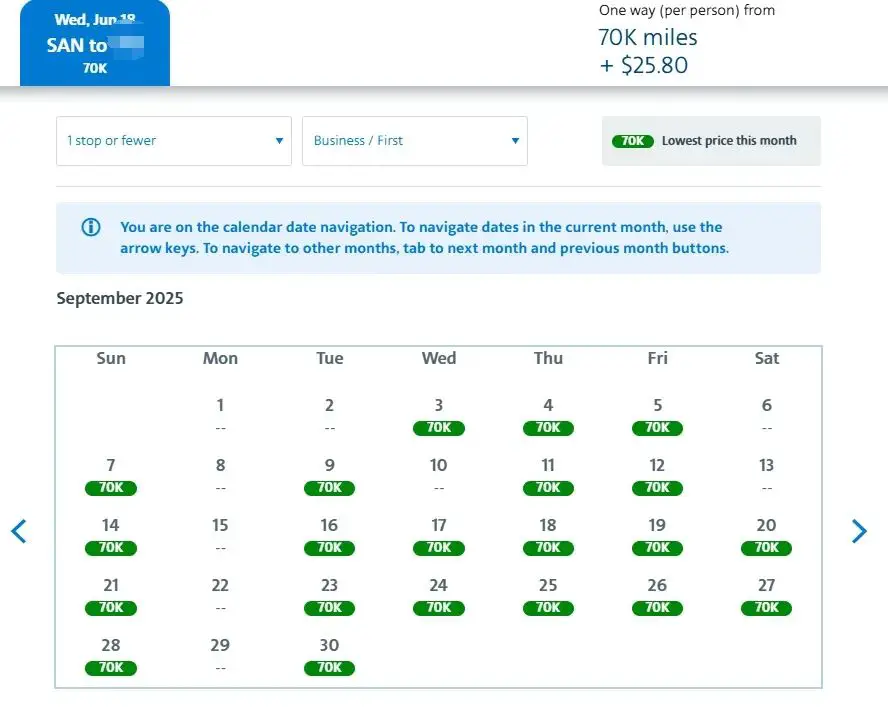888x707 pixels.
Task: Select September 3 with 70K fare
Action: point(439,416)
